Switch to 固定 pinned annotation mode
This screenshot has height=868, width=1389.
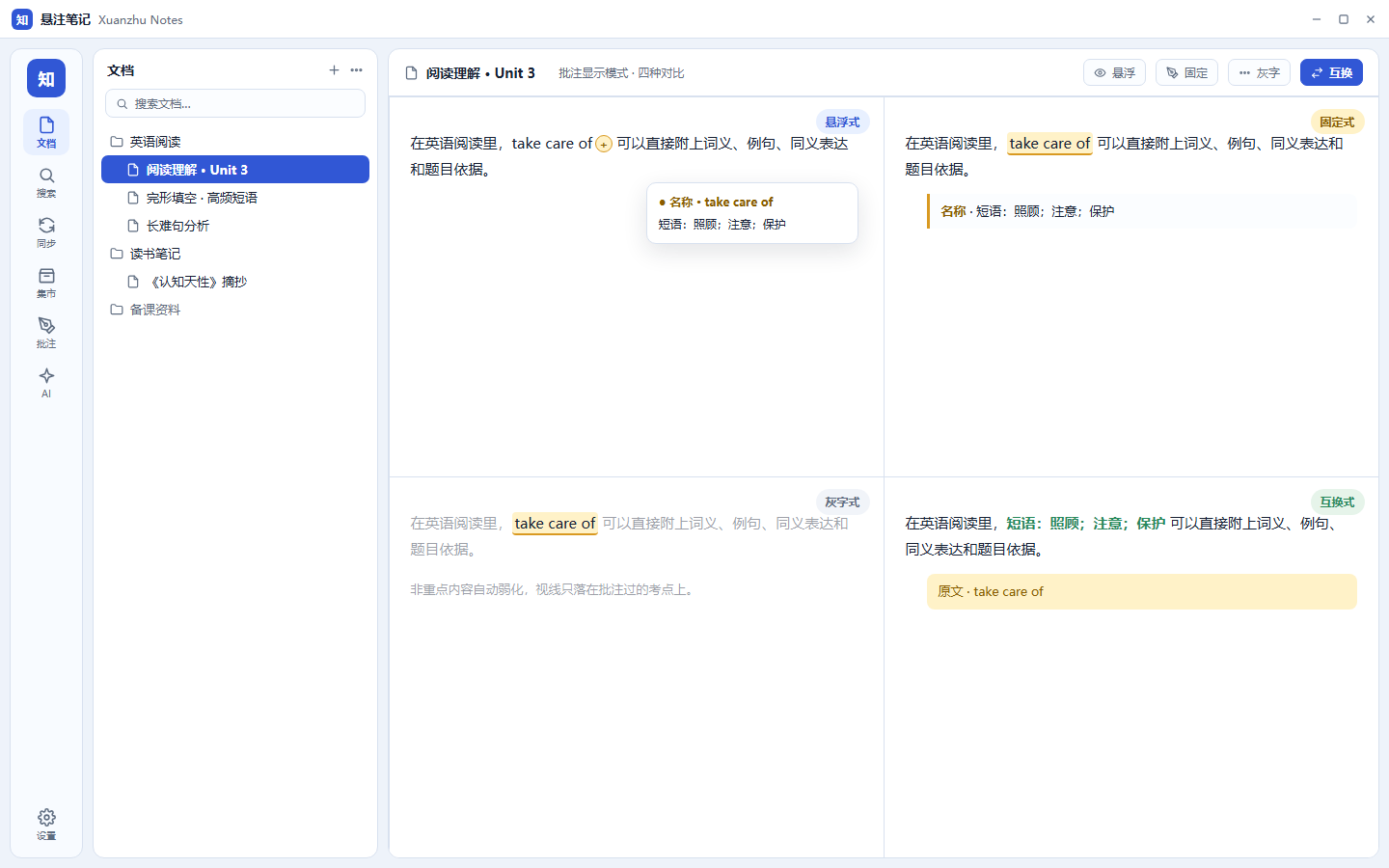1186,72
